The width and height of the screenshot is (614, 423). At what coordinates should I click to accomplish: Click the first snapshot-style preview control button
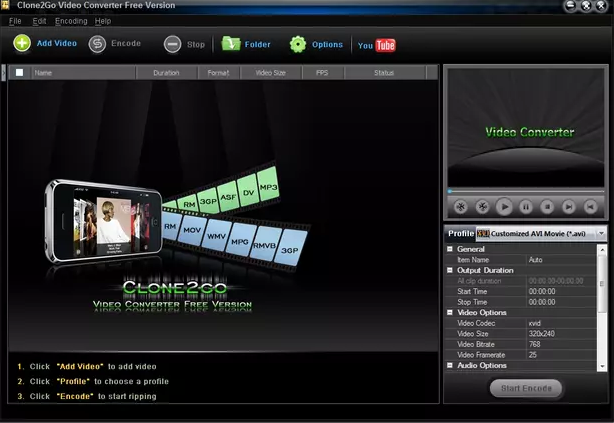click(461, 206)
